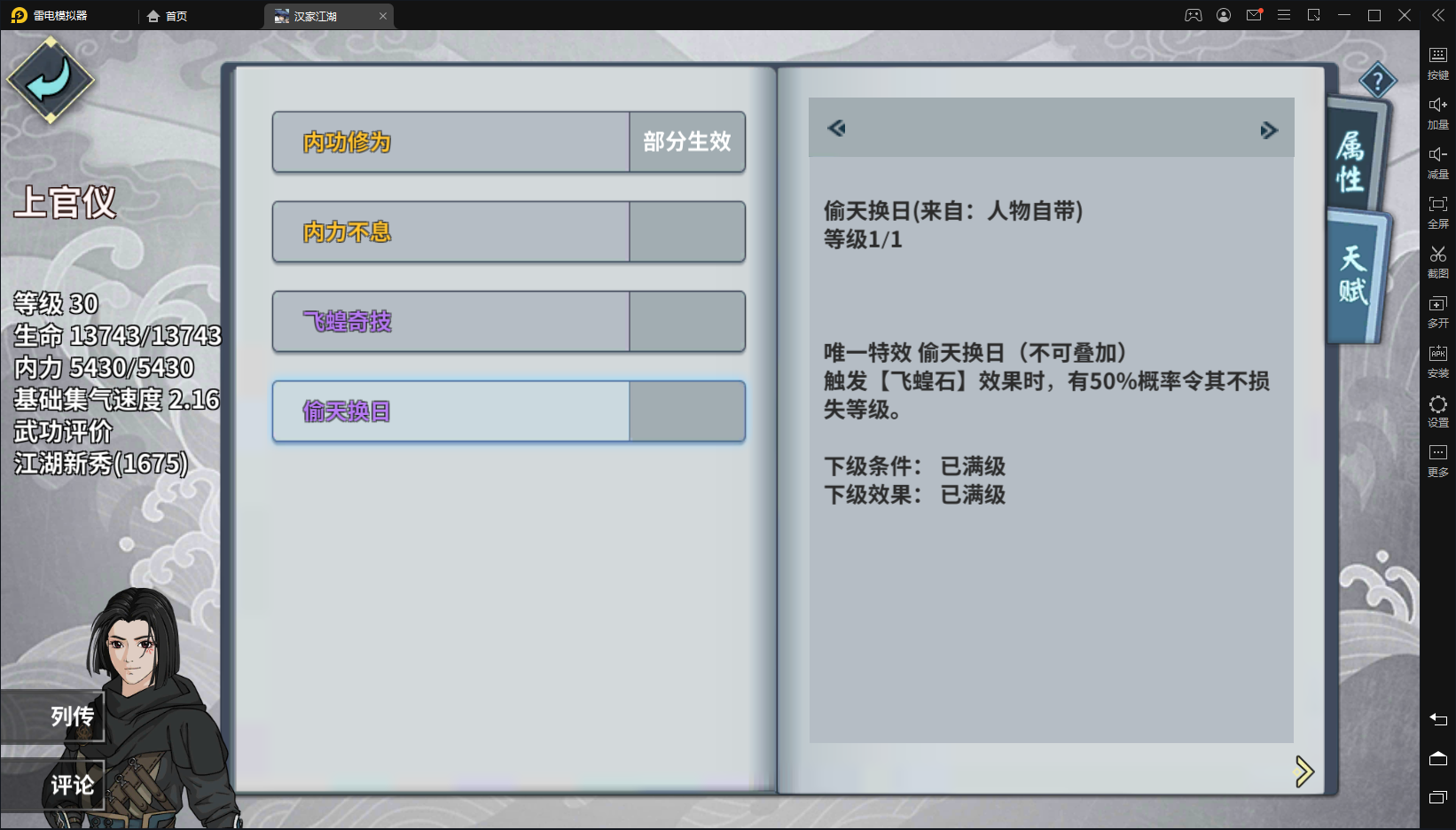Open the 多开 multi-instance icon
This screenshot has height=830, width=1456.
pos(1437,310)
